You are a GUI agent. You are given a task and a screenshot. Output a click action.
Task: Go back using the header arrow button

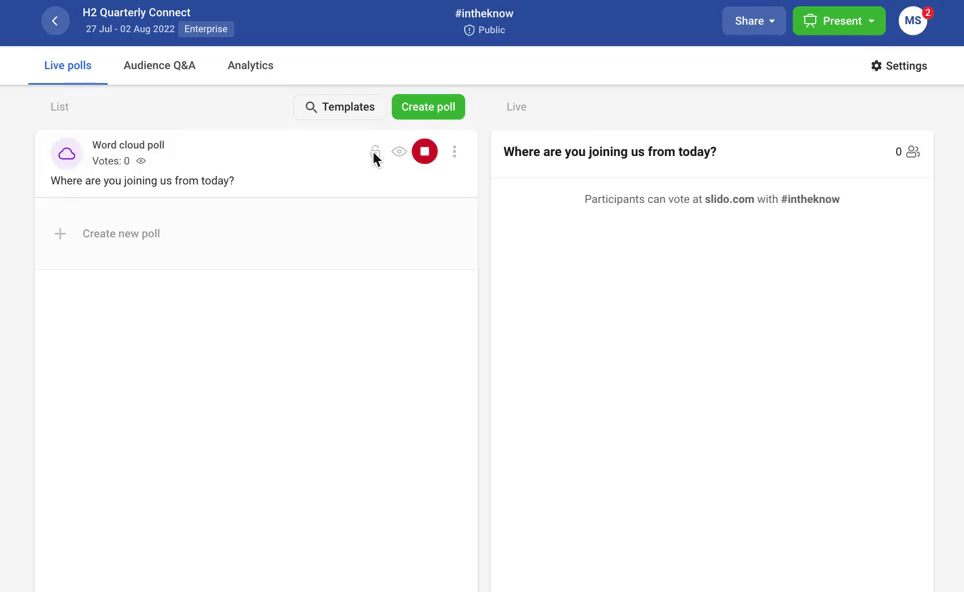55,21
